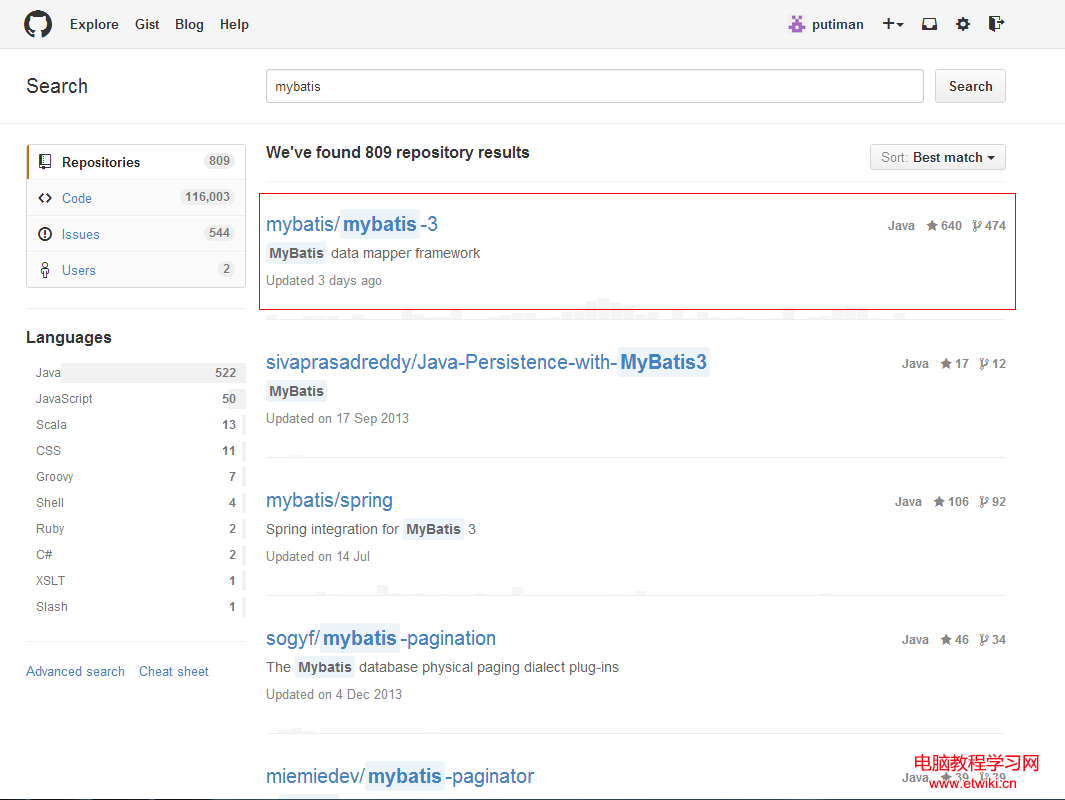Click the 'Spring integration for MyBatis 3' description
This screenshot has height=800, width=1065.
coord(371,529)
